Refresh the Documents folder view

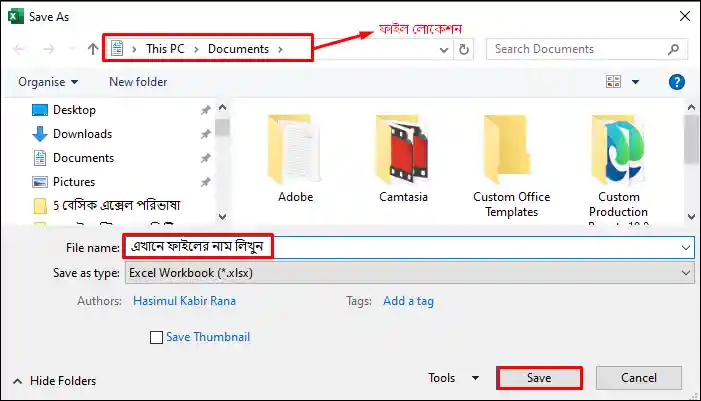point(464,49)
